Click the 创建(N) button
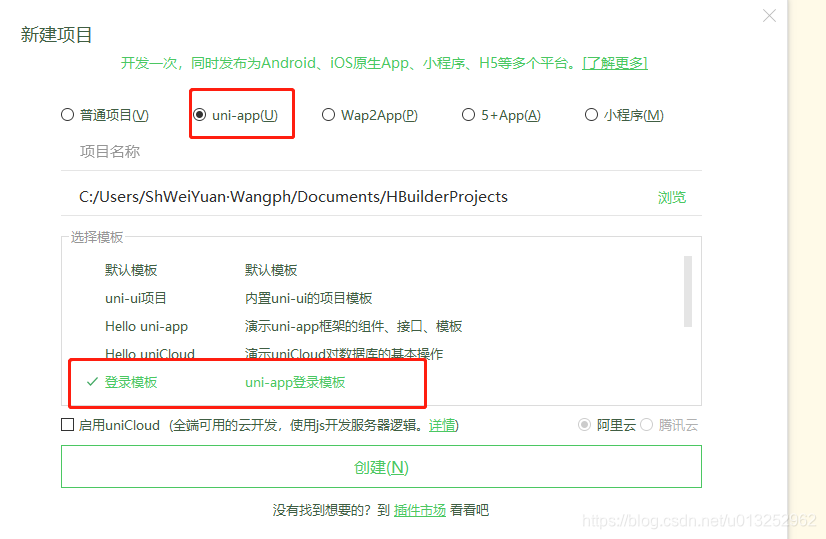 pyautogui.click(x=381, y=467)
